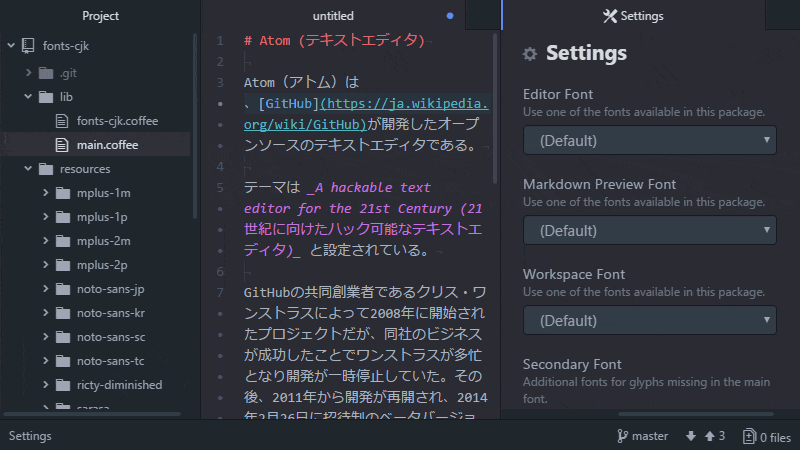Expand the mplus-1m folder chevron
Image resolution: width=800 pixels, height=450 pixels.
pos(45,192)
